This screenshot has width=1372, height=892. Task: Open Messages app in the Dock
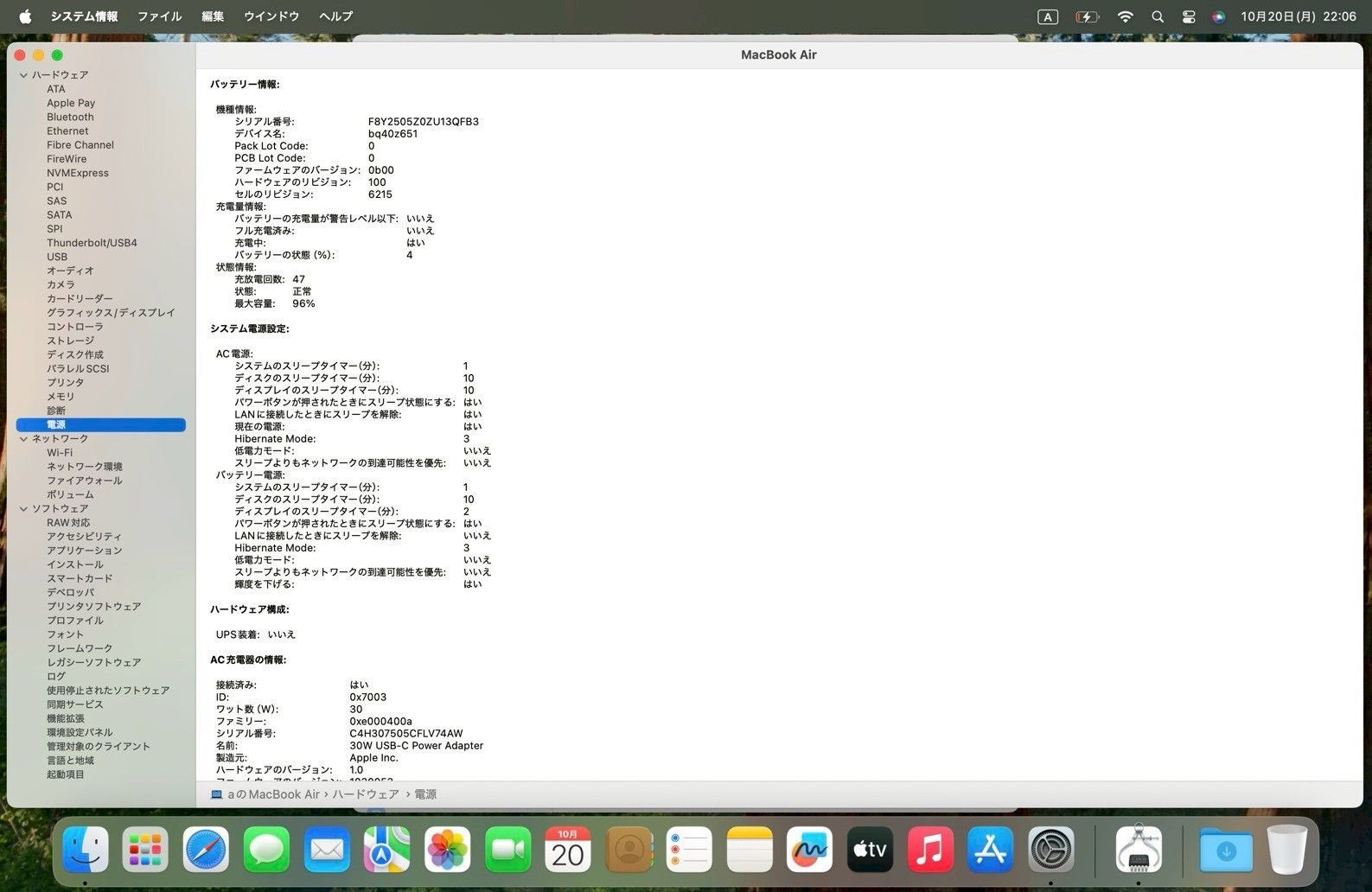266,850
